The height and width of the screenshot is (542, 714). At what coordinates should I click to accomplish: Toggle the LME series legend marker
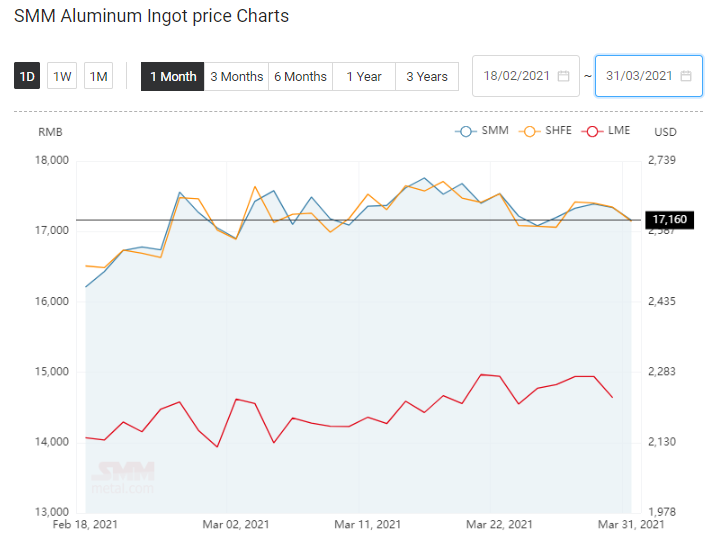click(x=592, y=132)
